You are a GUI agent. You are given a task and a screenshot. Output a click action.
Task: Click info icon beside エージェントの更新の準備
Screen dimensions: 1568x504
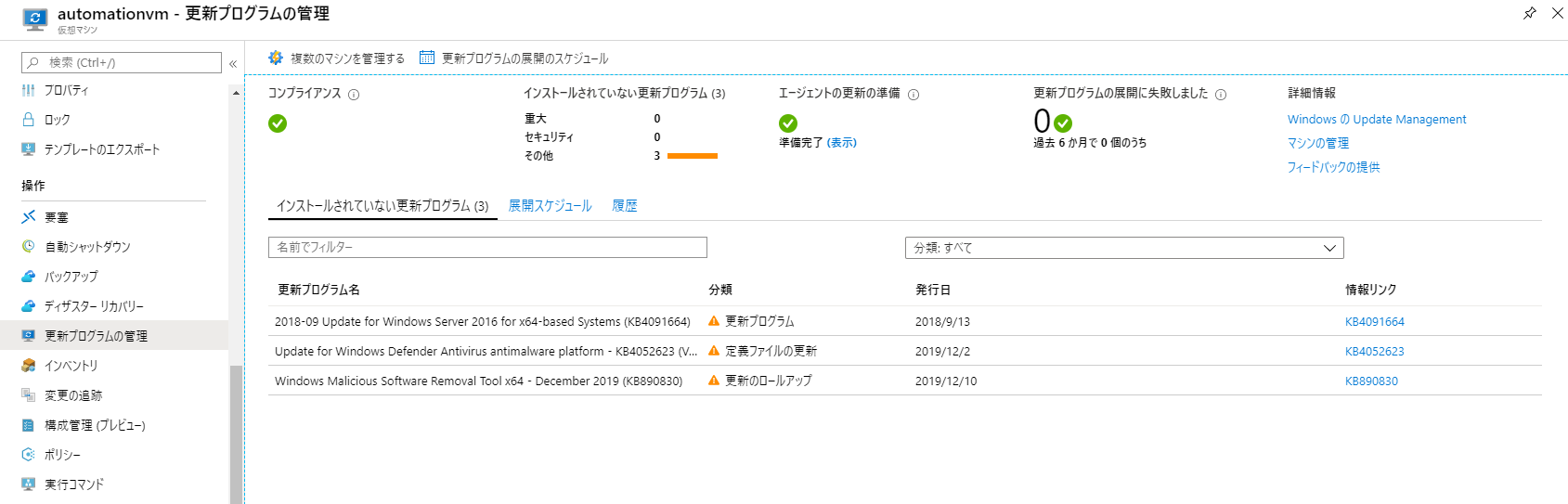click(x=914, y=95)
